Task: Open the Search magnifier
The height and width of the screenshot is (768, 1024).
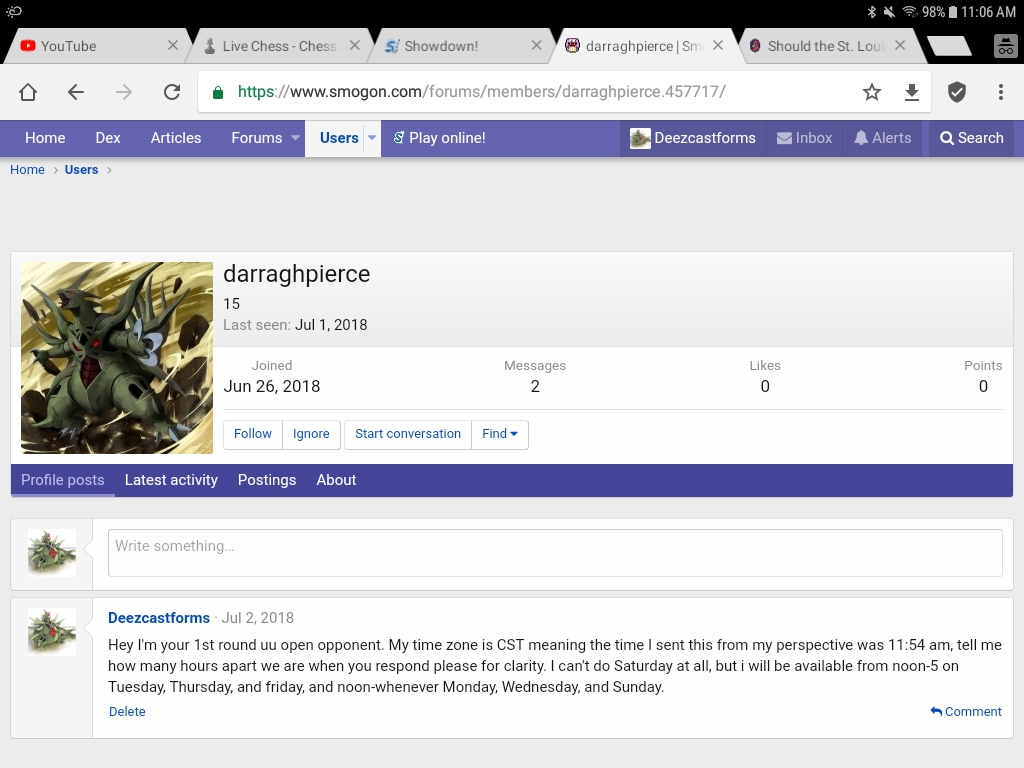Action: click(972, 138)
